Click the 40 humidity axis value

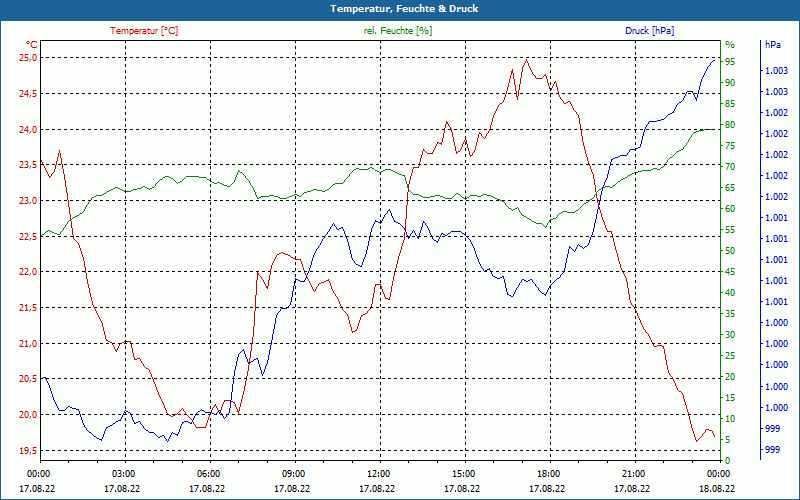click(x=730, y=293)
